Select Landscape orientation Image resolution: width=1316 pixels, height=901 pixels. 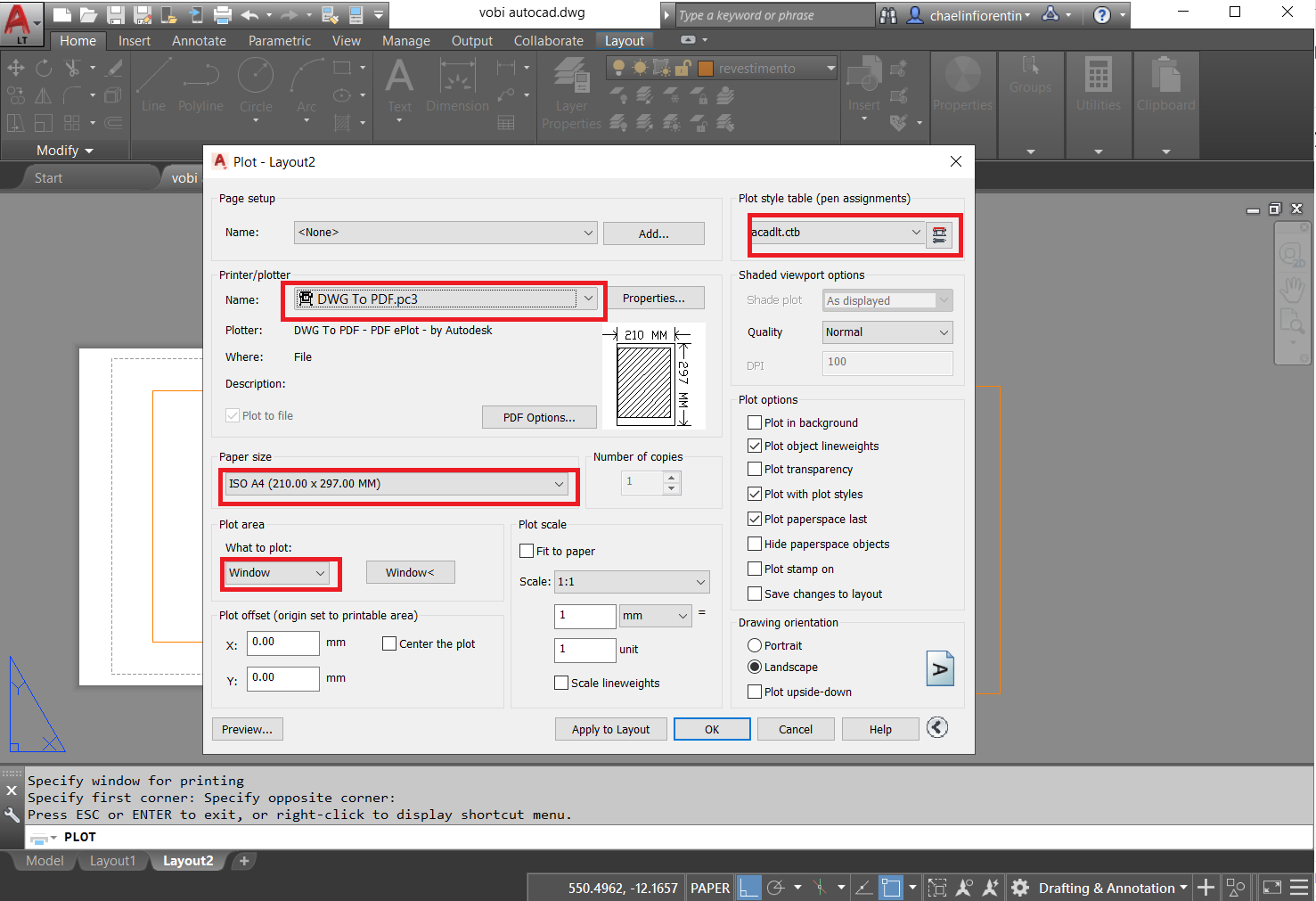point(755,667)
